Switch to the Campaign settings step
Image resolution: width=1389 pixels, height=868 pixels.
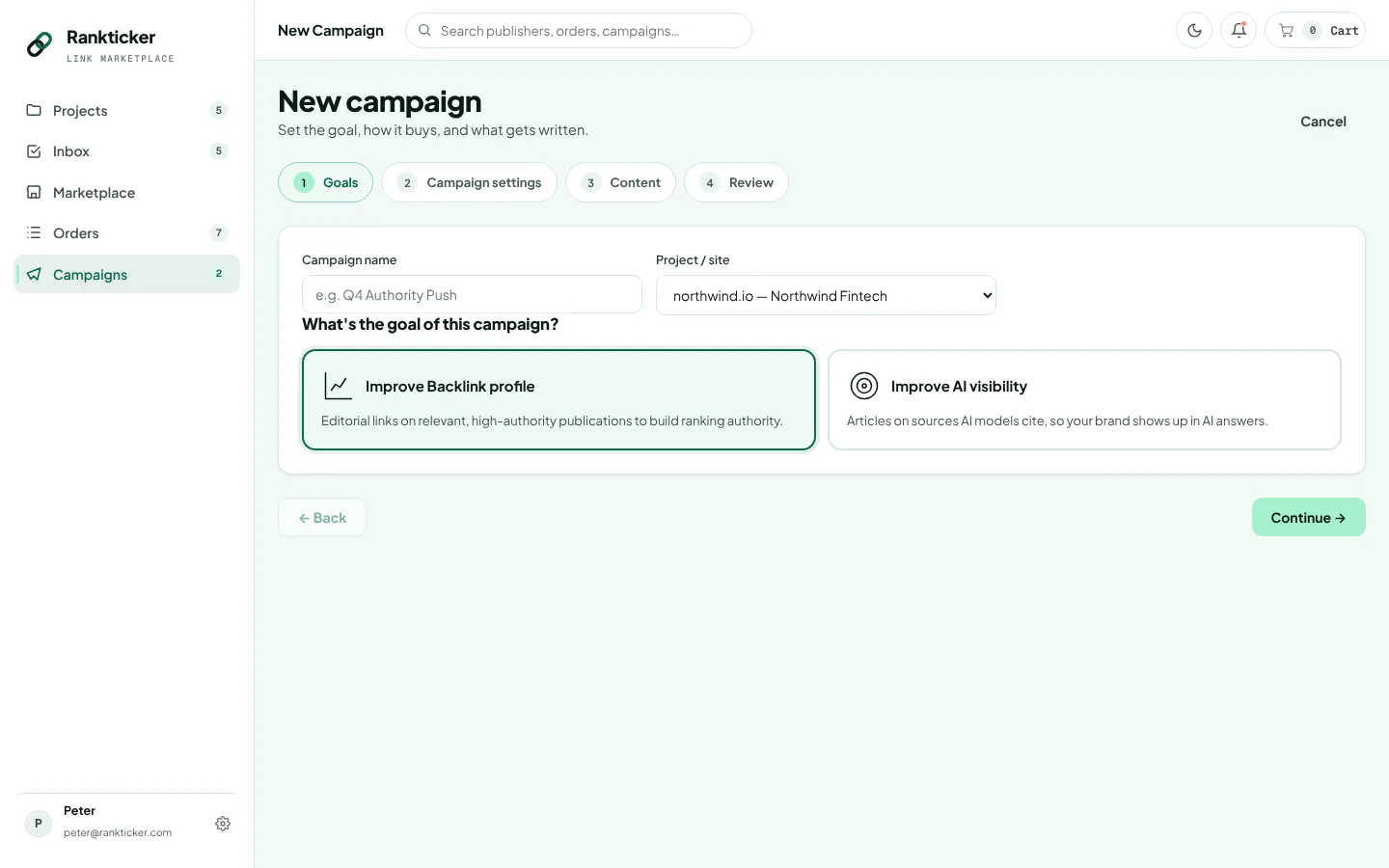pos(469,182)
